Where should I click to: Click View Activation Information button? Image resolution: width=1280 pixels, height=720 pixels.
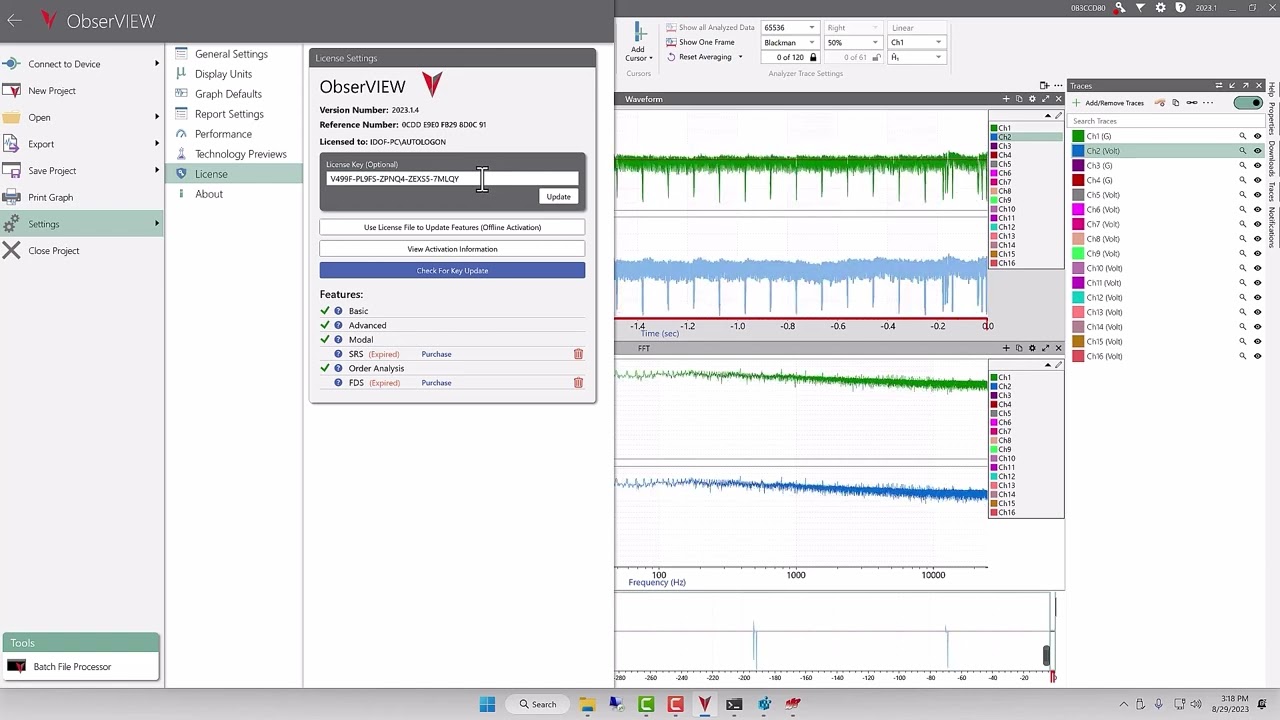(452, 249)
